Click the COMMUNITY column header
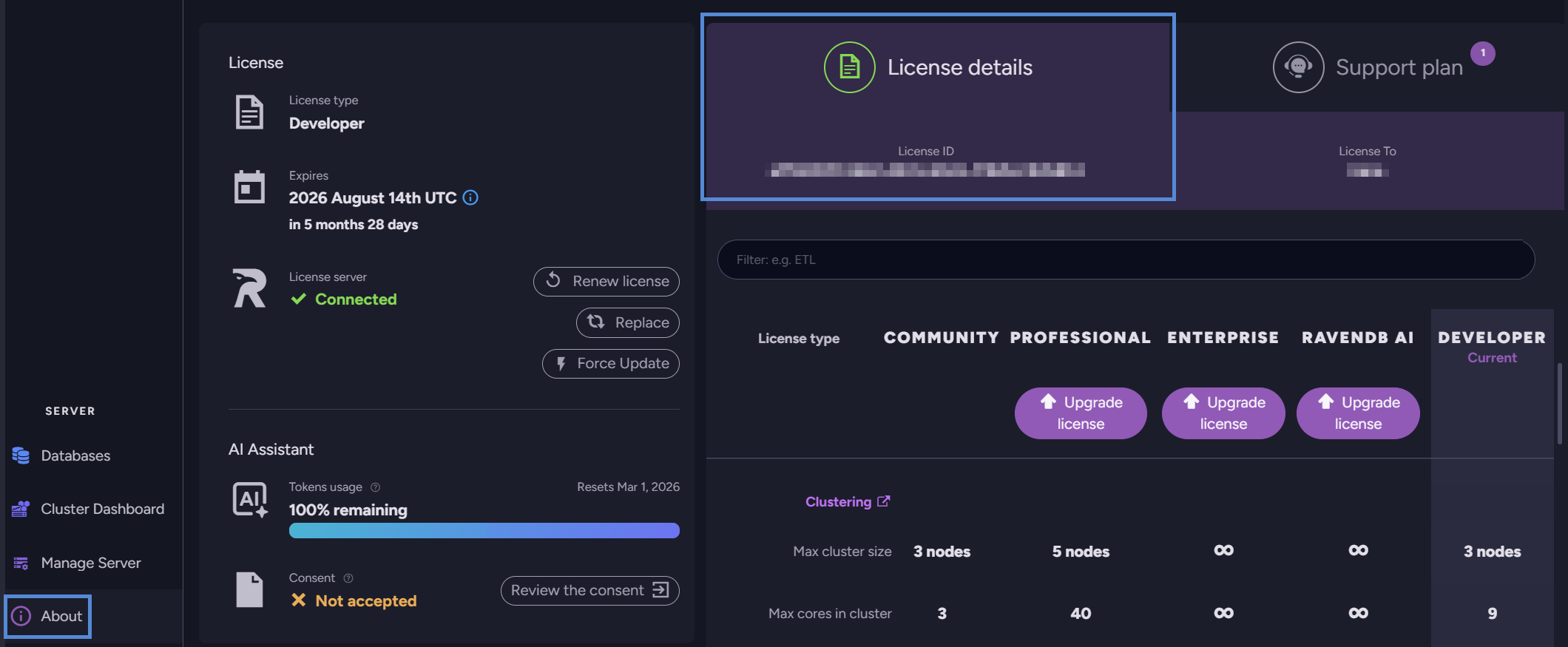The height and width of the screenshot is (647, 1568). coord(942,338)
